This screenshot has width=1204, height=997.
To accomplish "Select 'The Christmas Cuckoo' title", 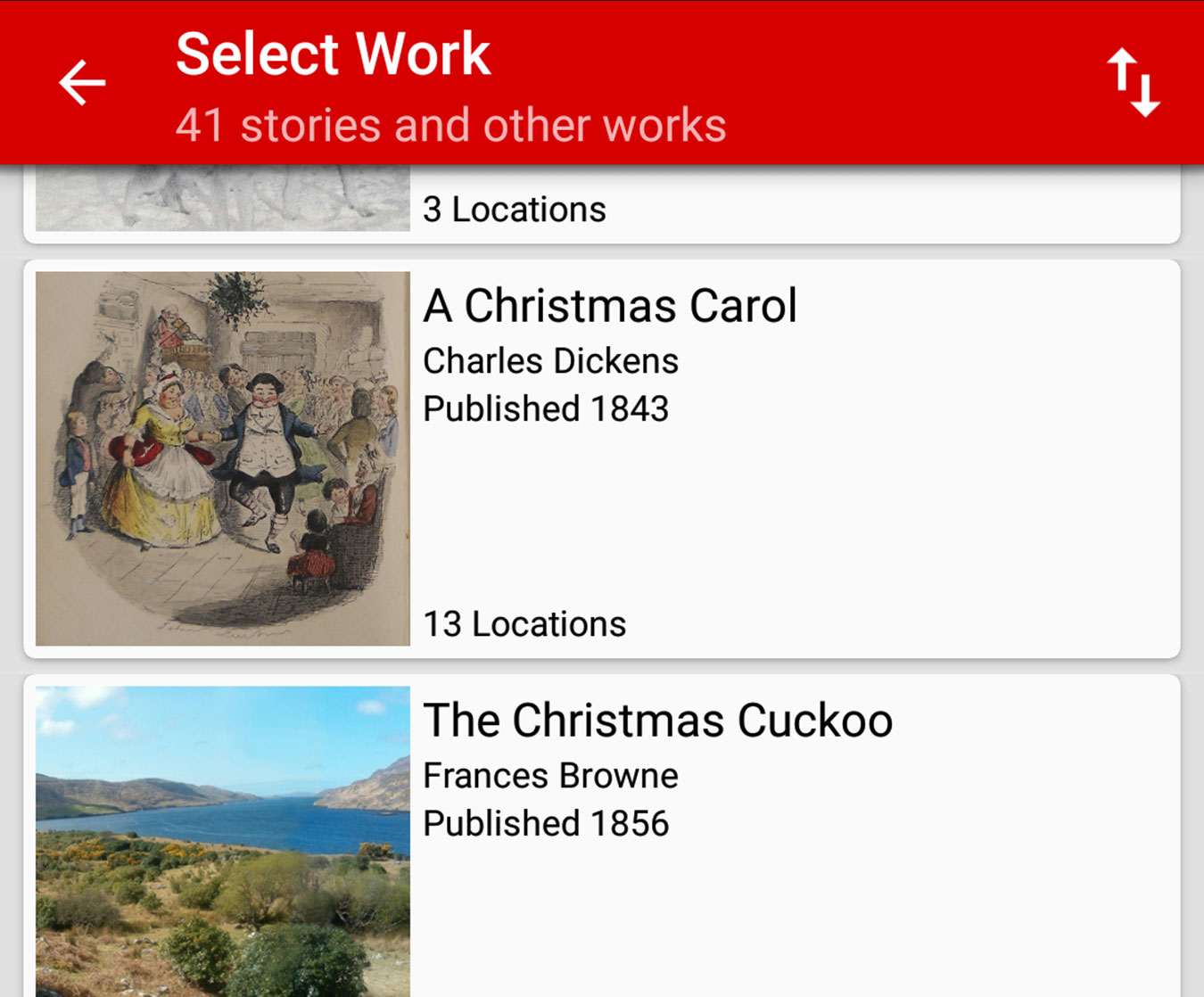I will tap(657, 721).
